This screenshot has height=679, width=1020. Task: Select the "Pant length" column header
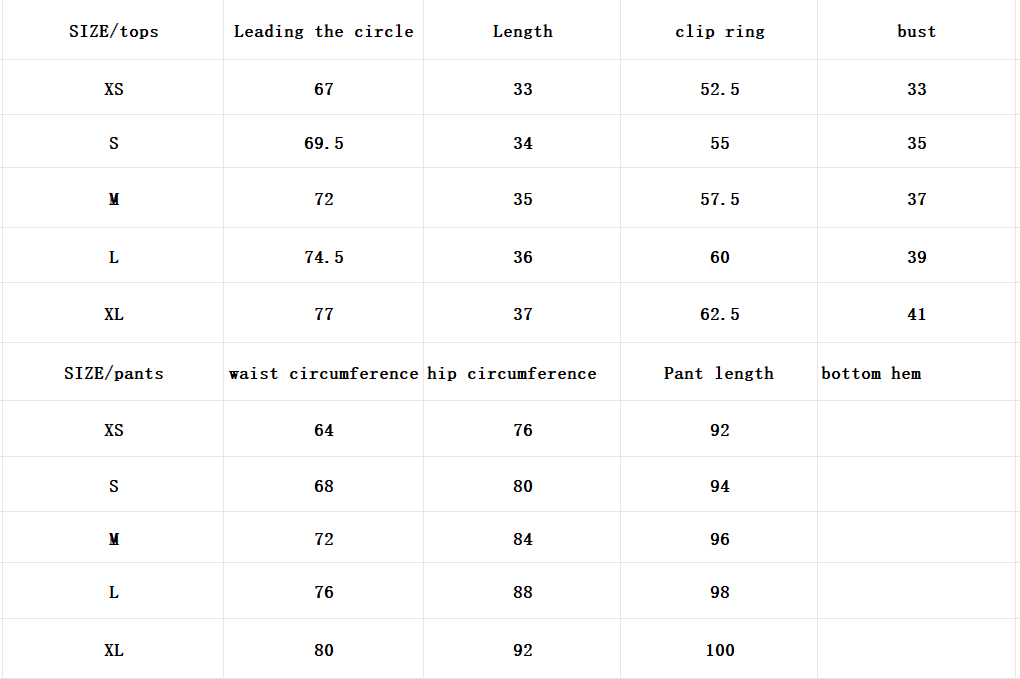pyautogui.click(x=719, y=373)
